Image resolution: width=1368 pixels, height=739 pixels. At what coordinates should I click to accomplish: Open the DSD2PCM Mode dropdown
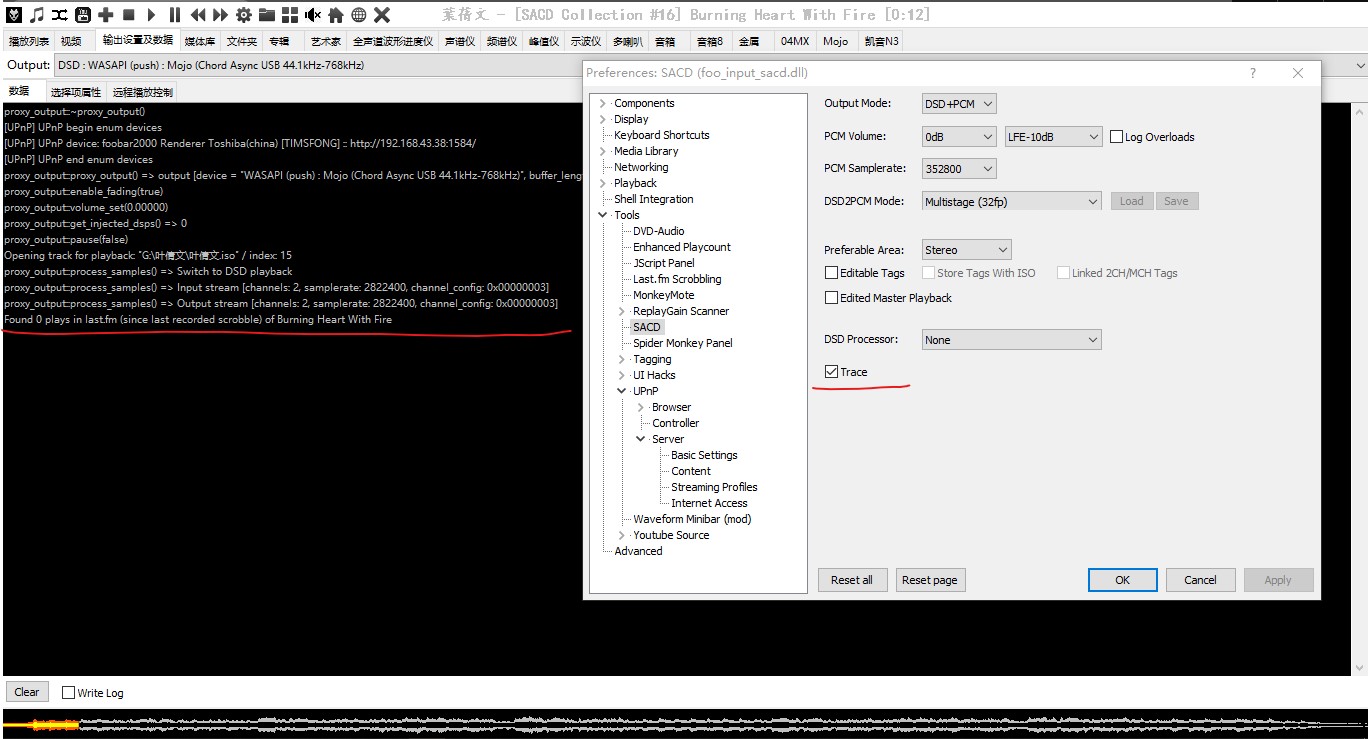click(x=1011, y=201)
